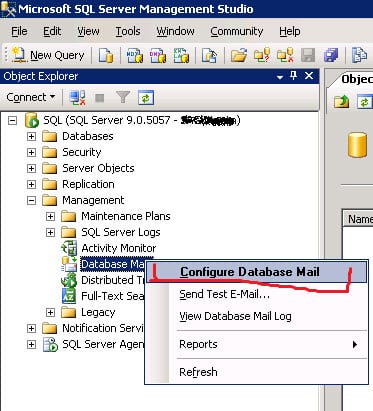The image size is (373, 411).
Task: Select the Maintenance Plans tree item
Action: pos(126,216)
